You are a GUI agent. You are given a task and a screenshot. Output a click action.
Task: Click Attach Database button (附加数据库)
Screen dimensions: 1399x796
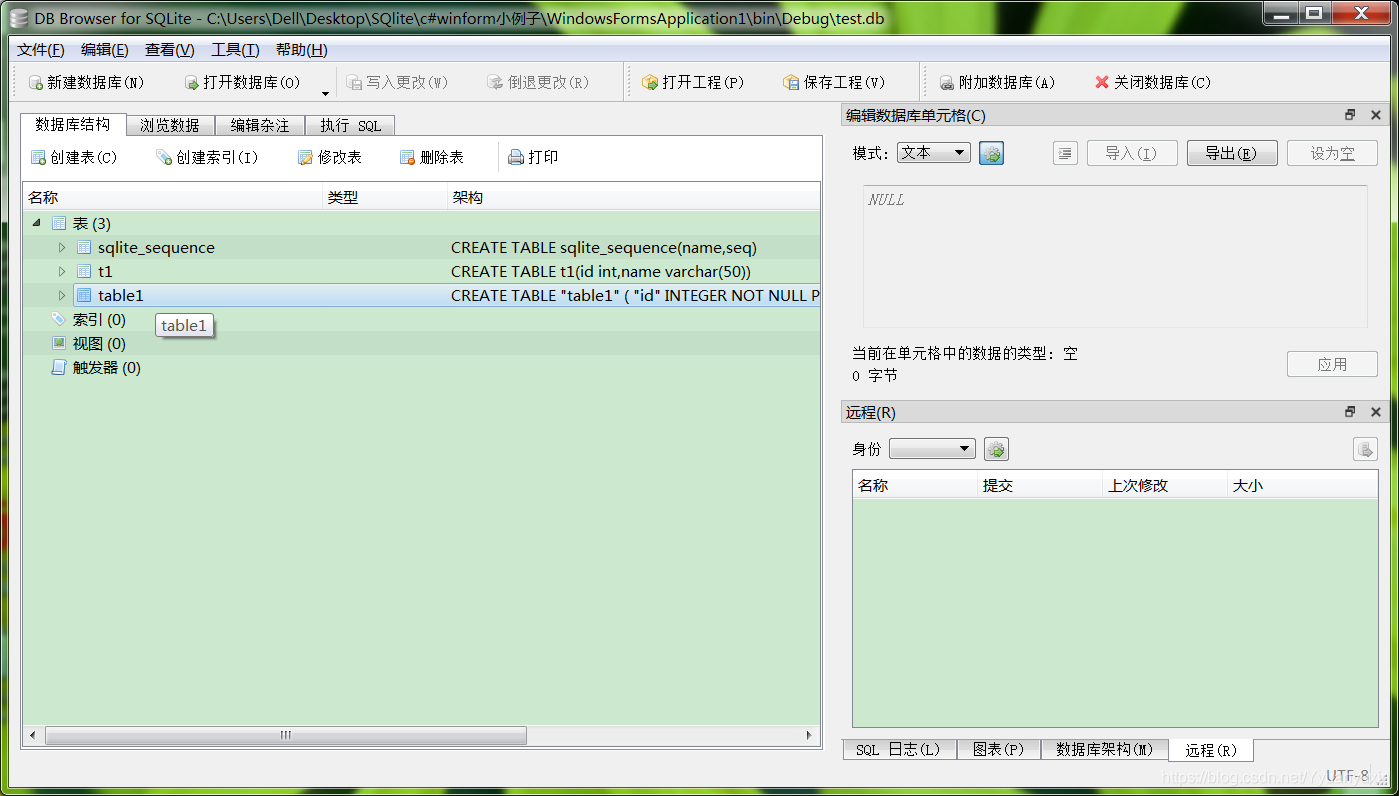(x=995, y=83)
